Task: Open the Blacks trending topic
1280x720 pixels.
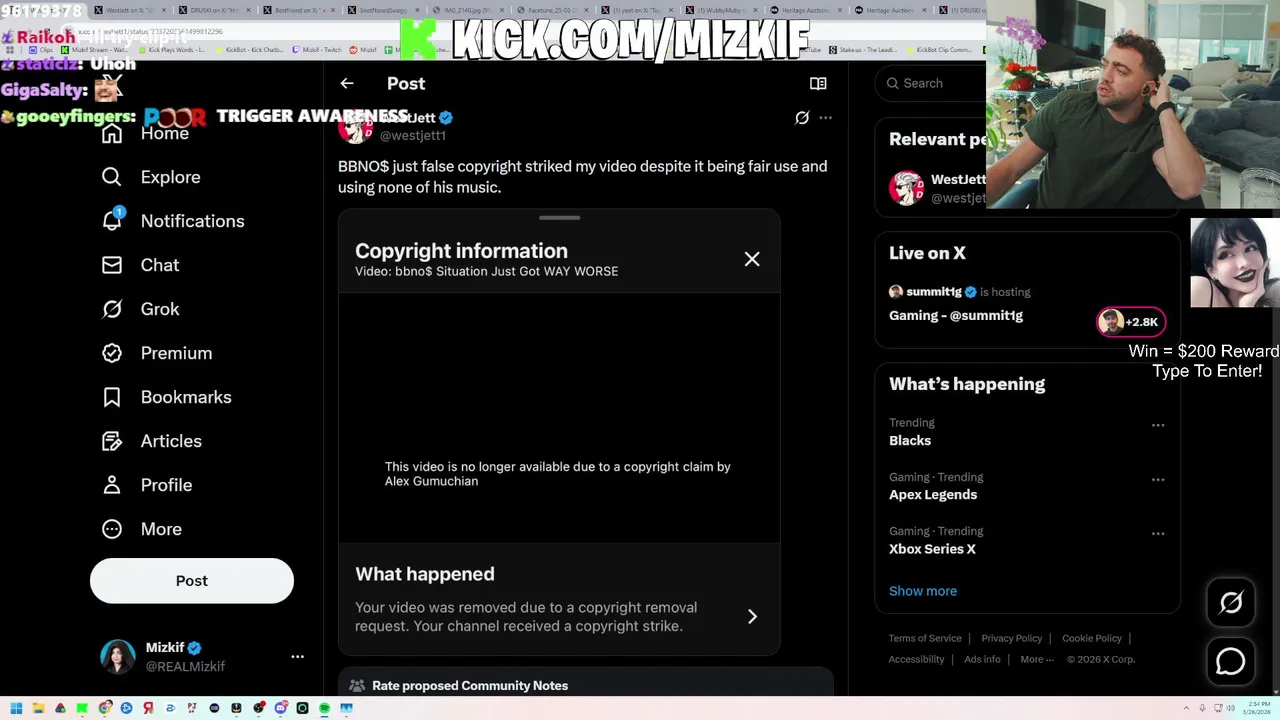Action: [x=910, y=441]
